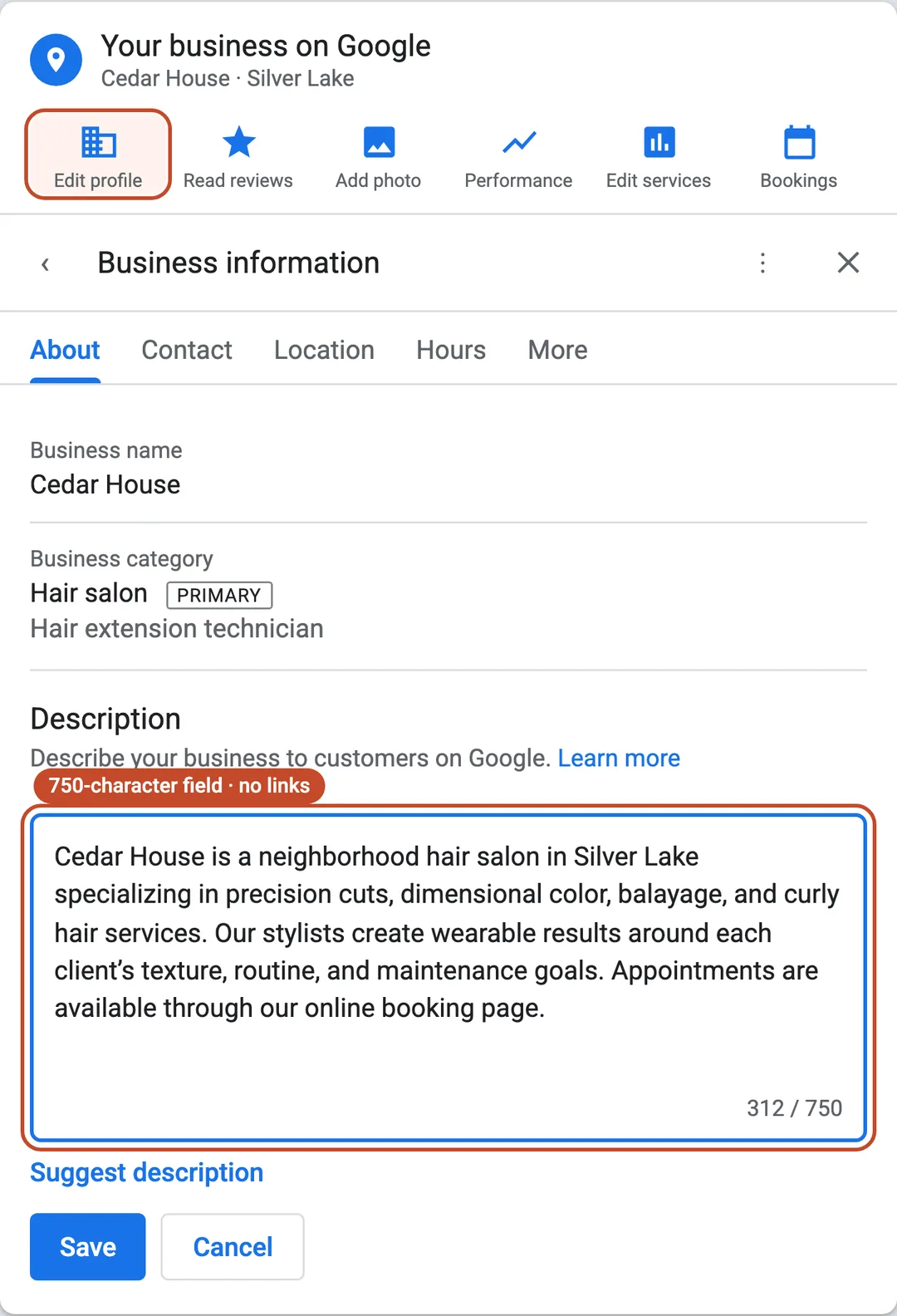Cancel the description edits
897x1316 pixels.
pos(233,1246)
